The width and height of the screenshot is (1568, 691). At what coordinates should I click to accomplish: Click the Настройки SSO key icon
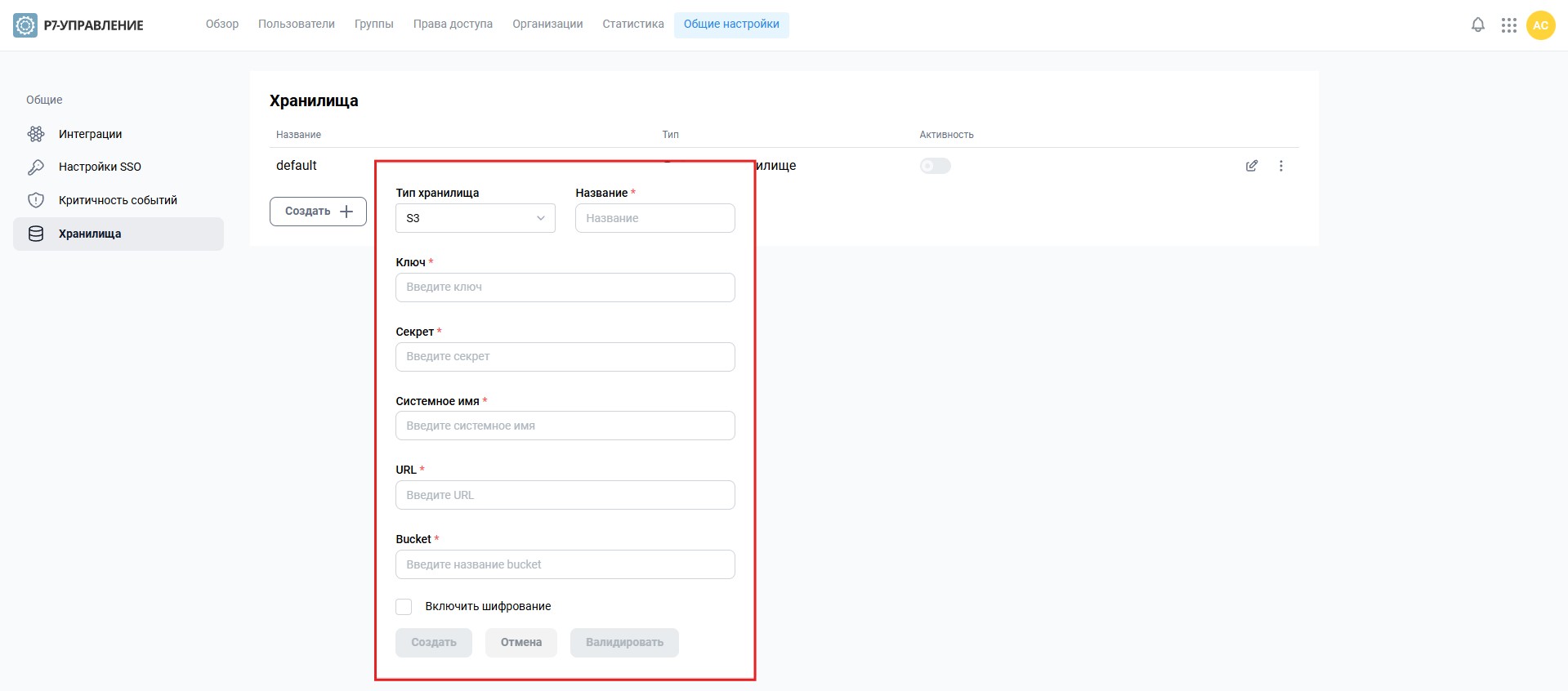pos(36,167)
